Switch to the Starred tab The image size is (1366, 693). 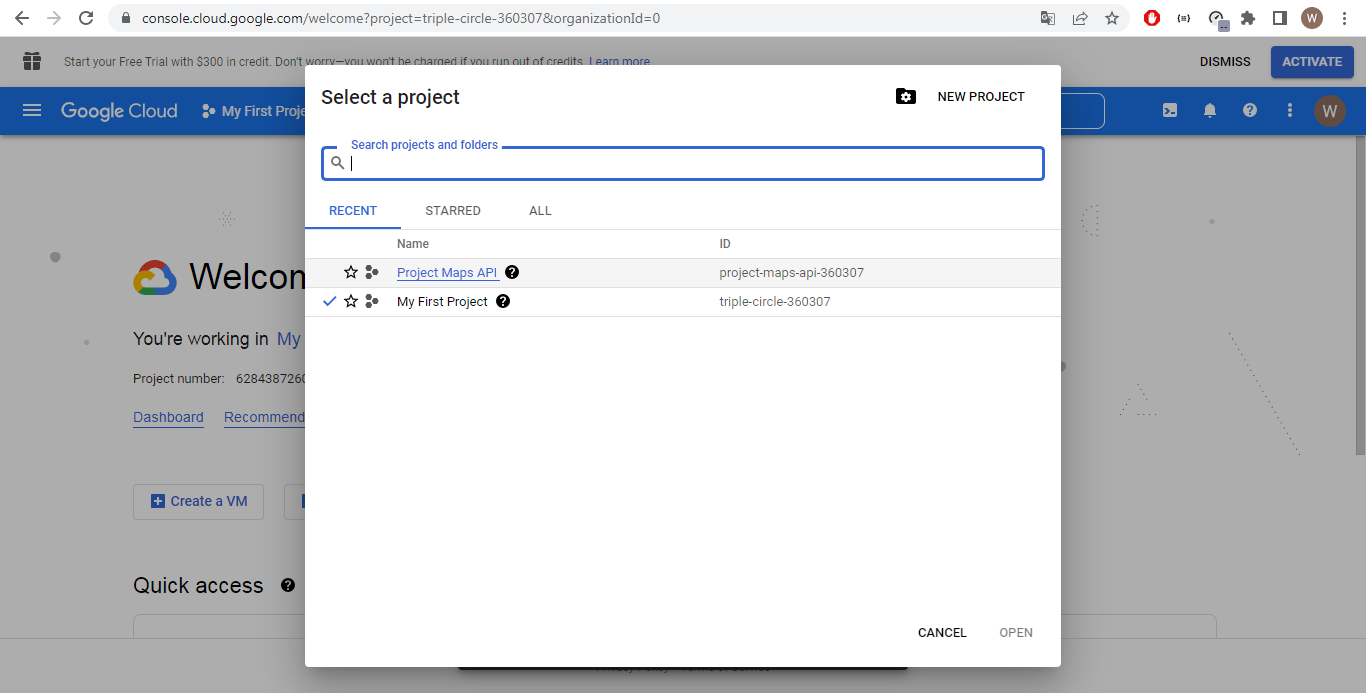(x=453, y=211)
